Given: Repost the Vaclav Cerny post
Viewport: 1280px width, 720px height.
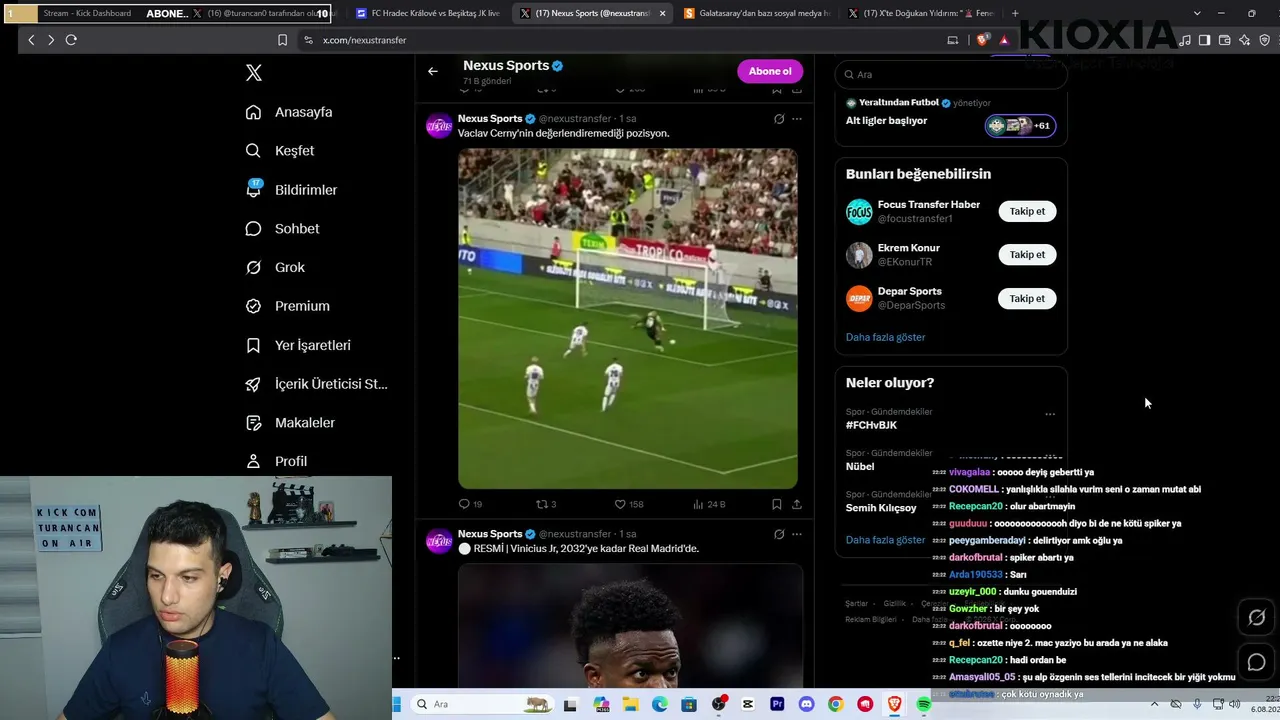Looking at the screenshot, I should 546,505.
